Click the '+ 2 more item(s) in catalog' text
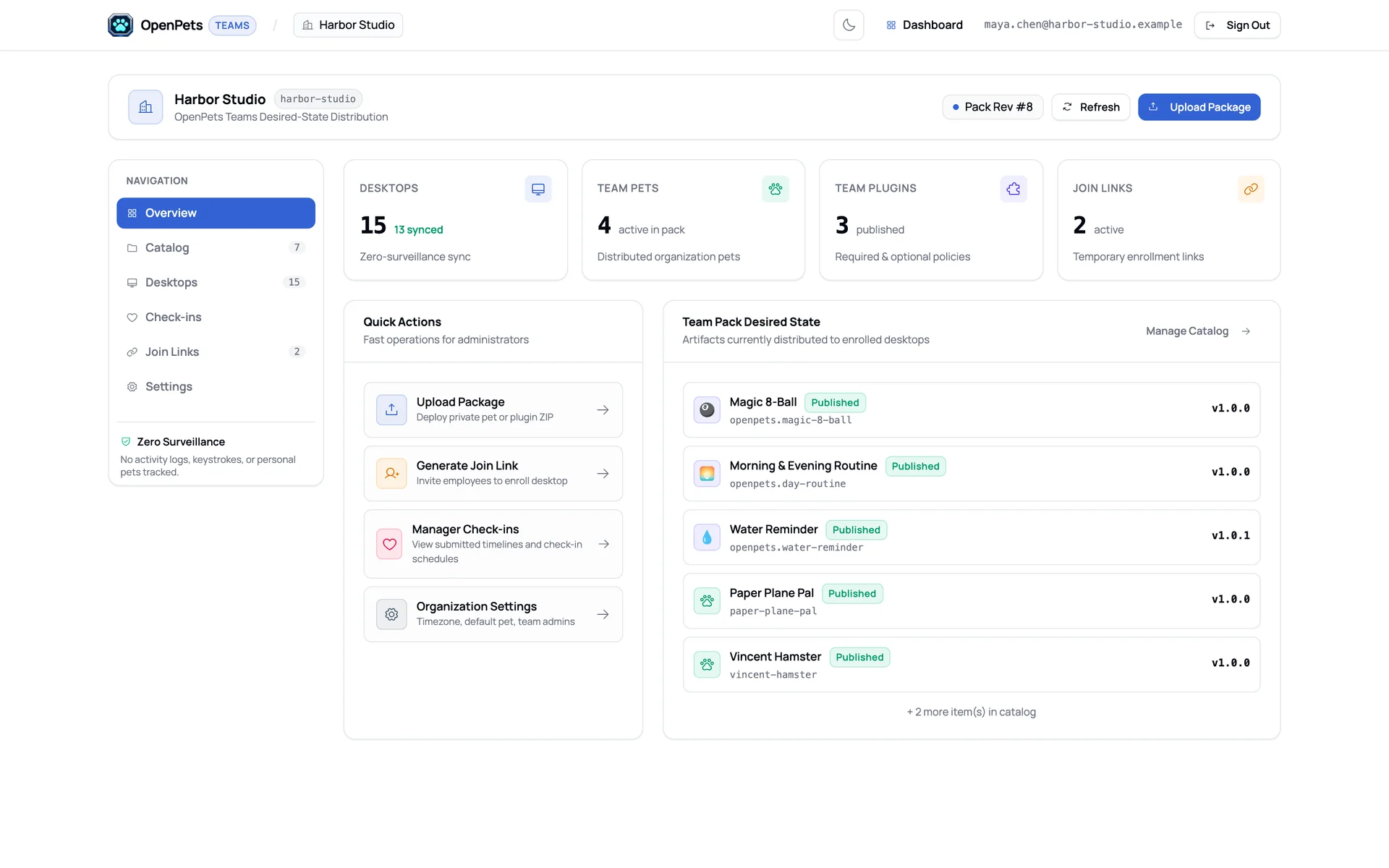1389x868 pixels. 971,712
